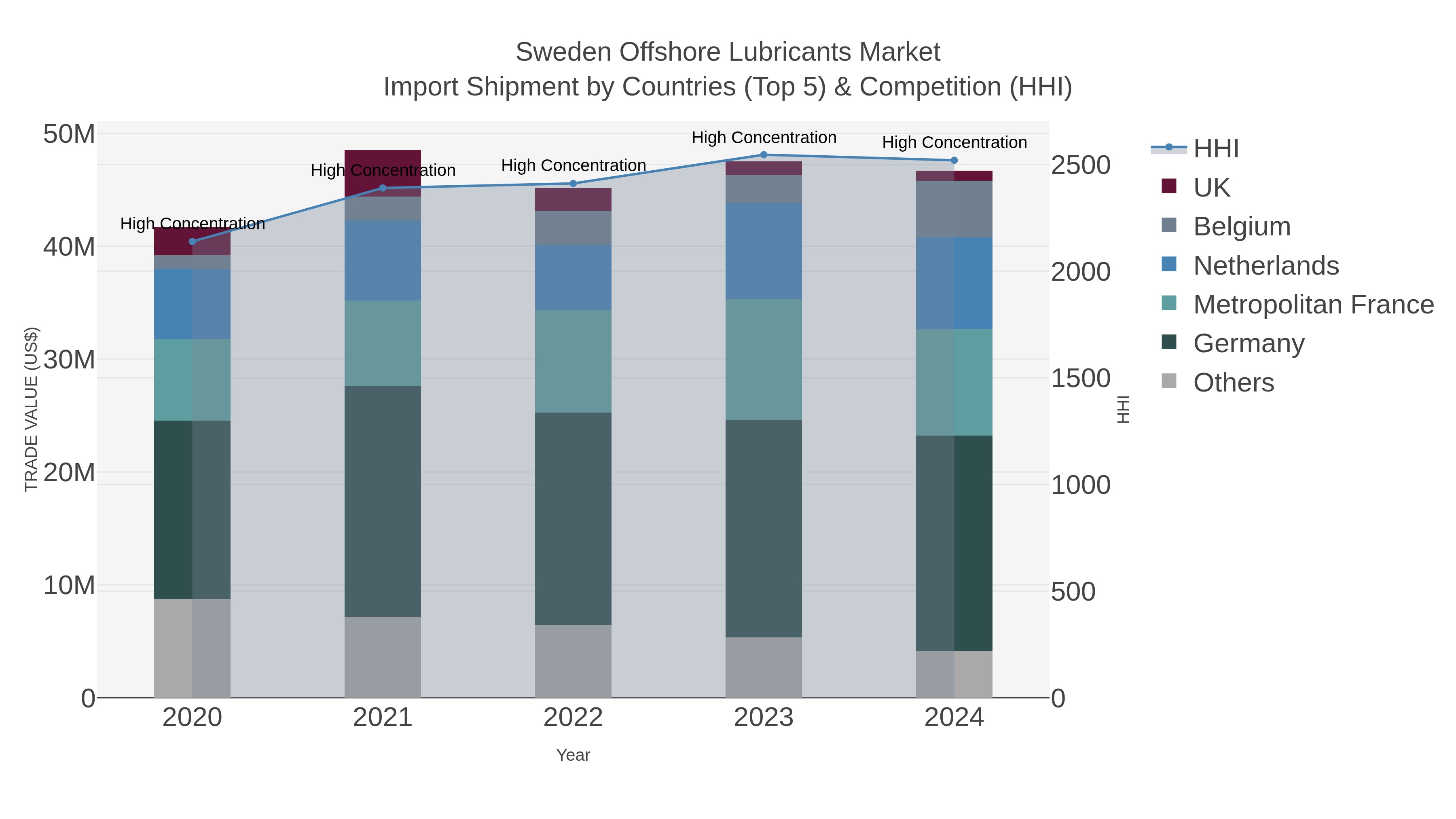
Task: Click the Netherlands blue legend swatch
Action: (x=1169, y=264)
